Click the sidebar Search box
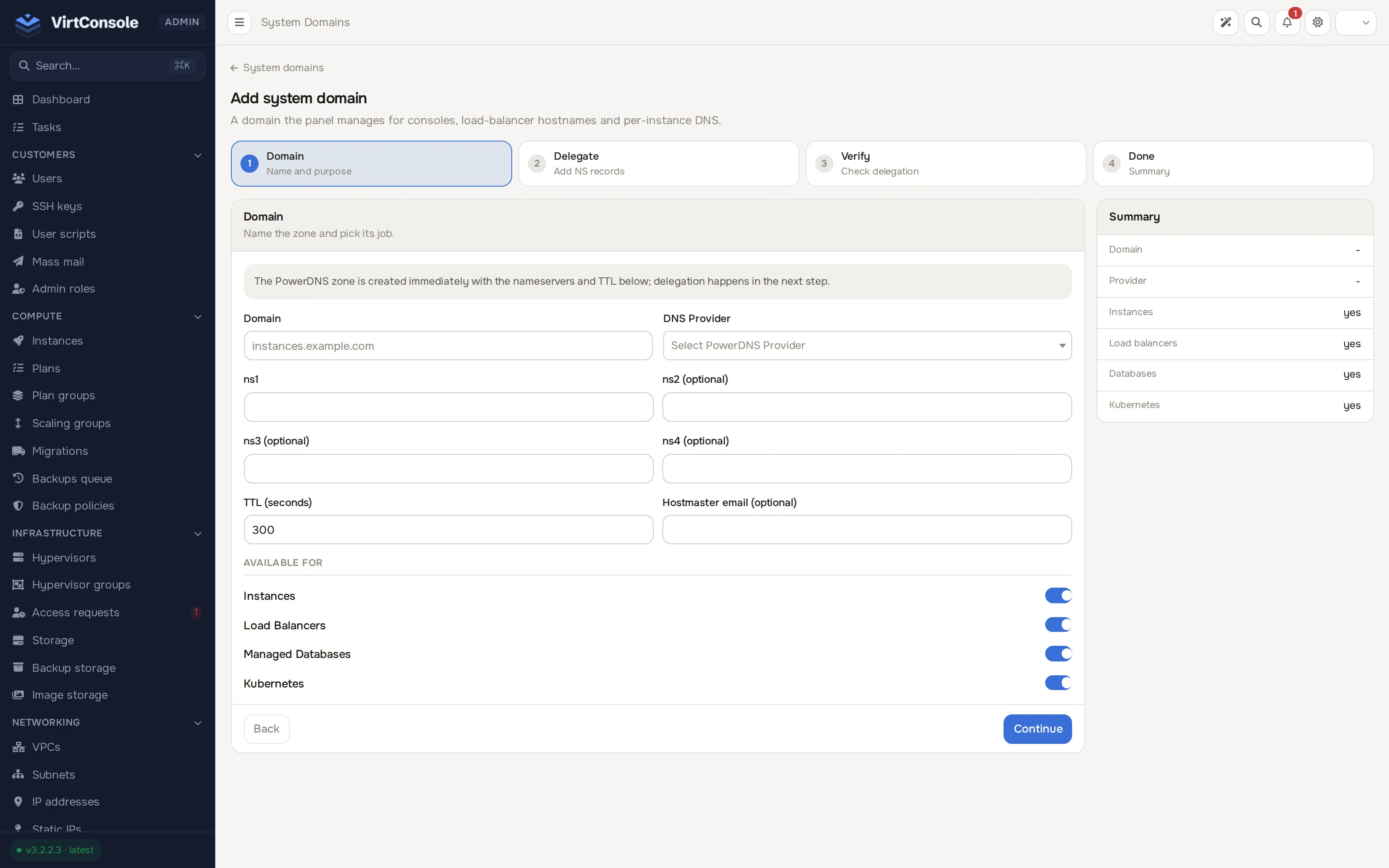 click(107, 66)
